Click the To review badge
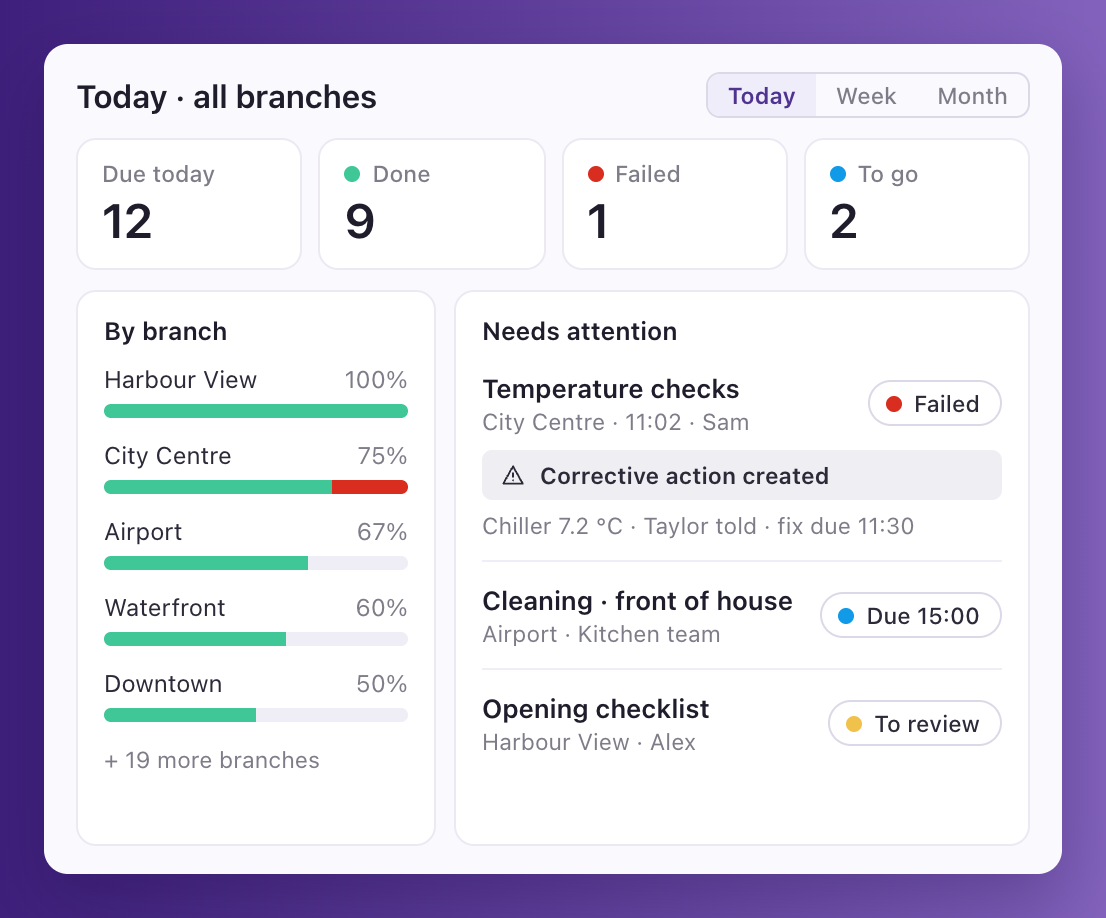Image resolution: width=1106 pixels, height=918 pixels. coord(915,723)
